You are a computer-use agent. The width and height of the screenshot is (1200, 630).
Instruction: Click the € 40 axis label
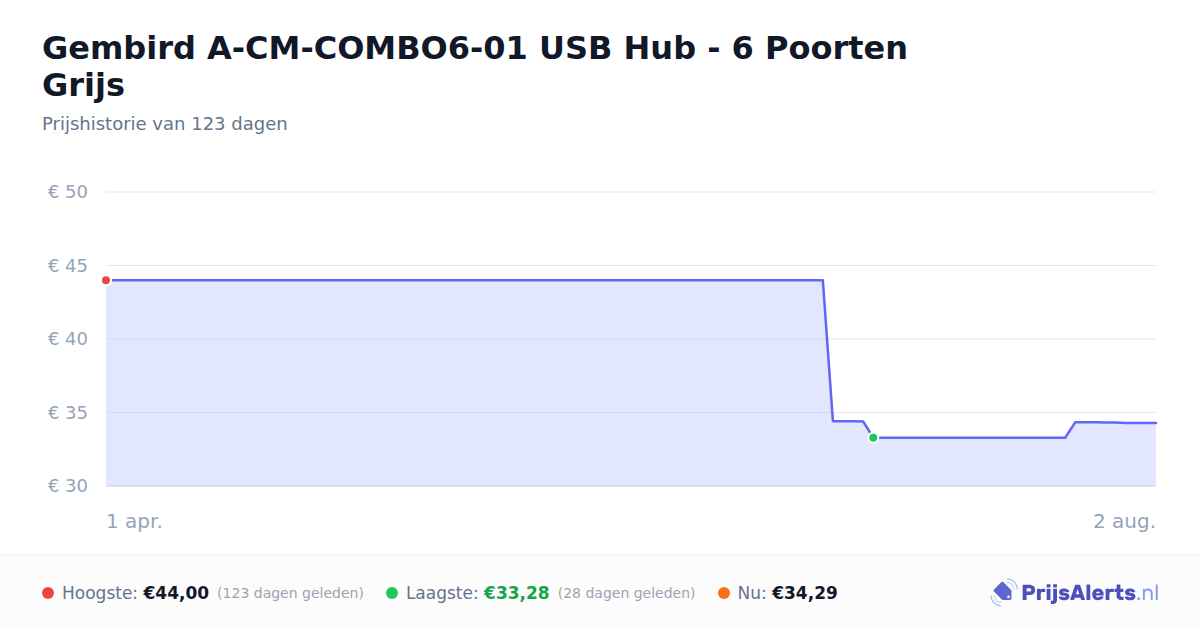pos(68,339)
